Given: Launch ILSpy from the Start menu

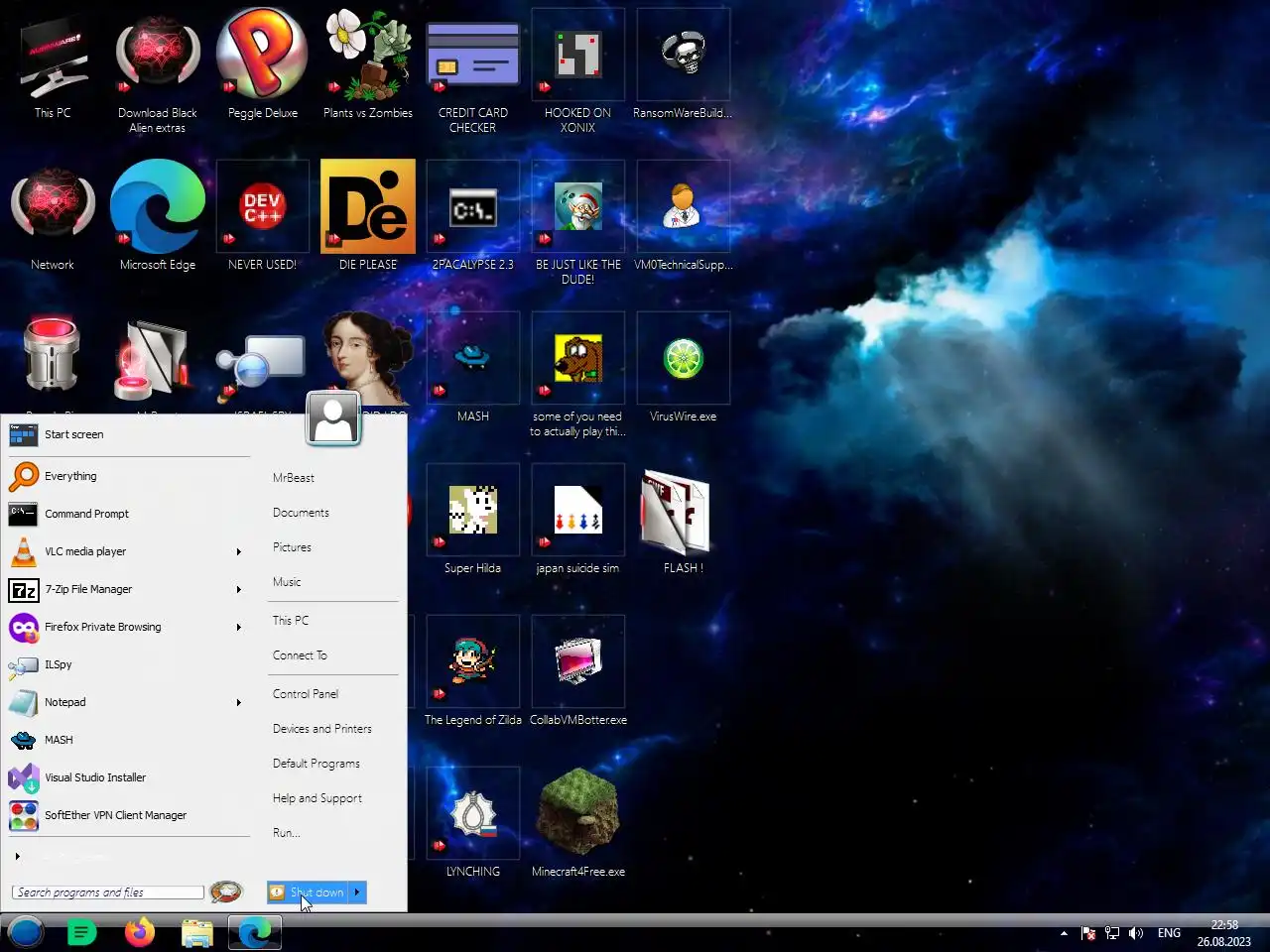Looking at the screenshot, I should 129,664.
